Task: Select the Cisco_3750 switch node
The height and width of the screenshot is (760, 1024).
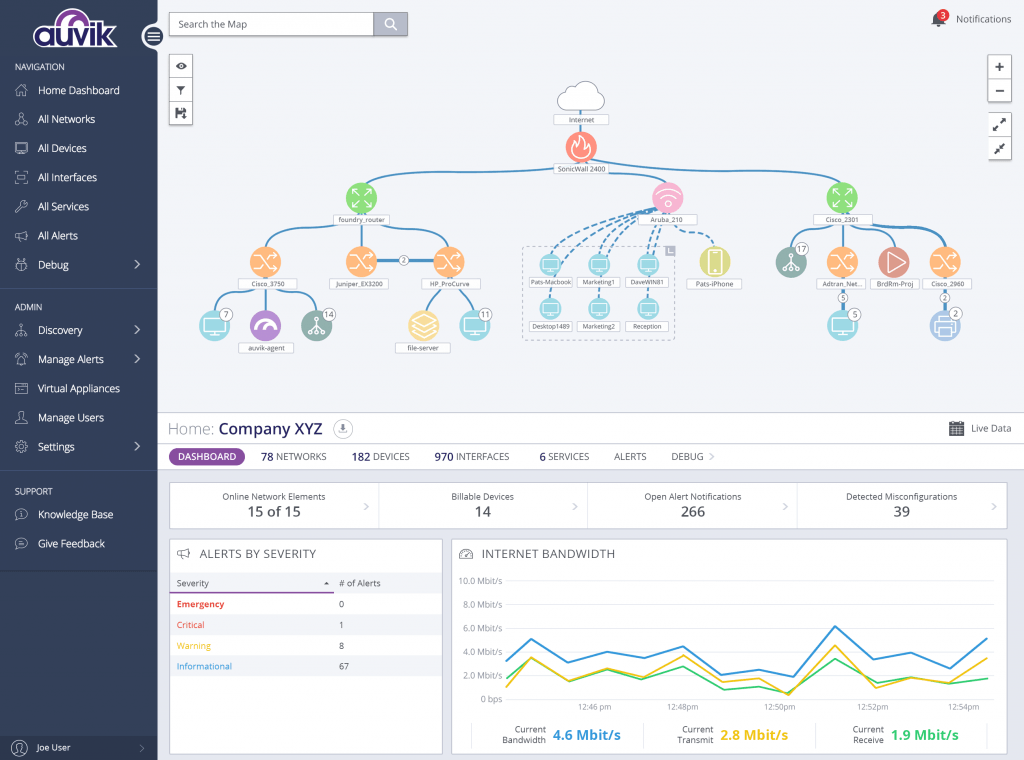Action: click(266, 262)
